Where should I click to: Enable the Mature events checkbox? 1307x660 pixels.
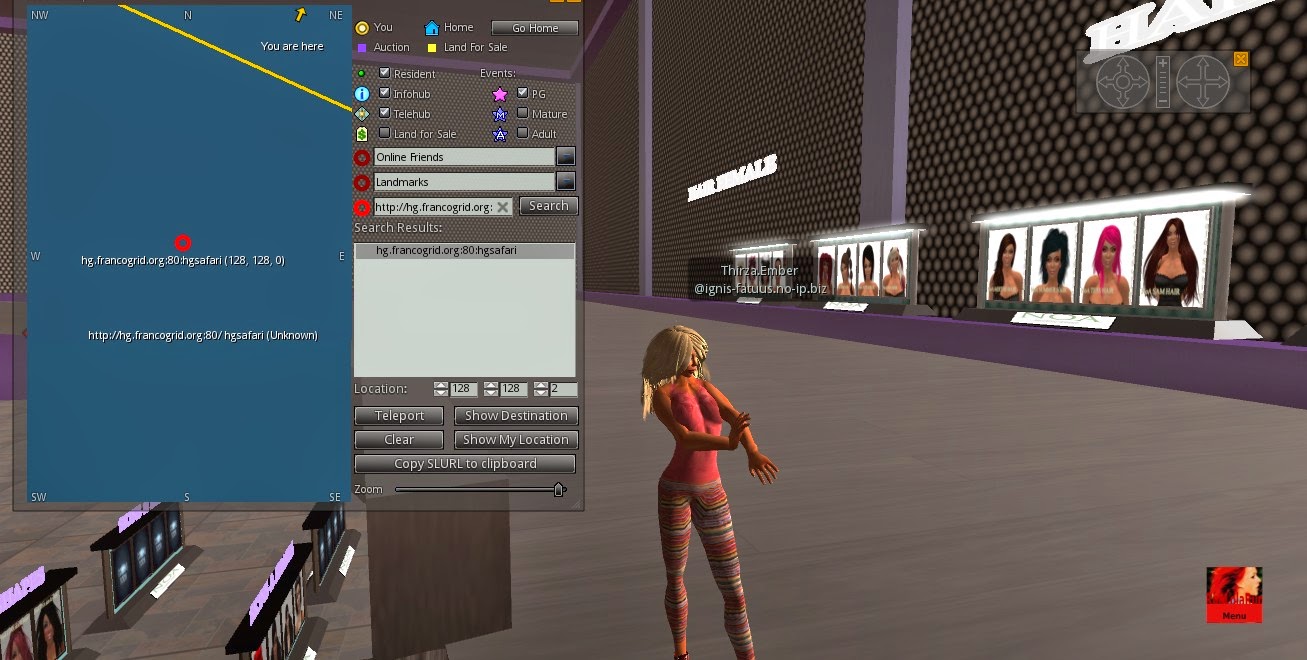tap(523, 113)
